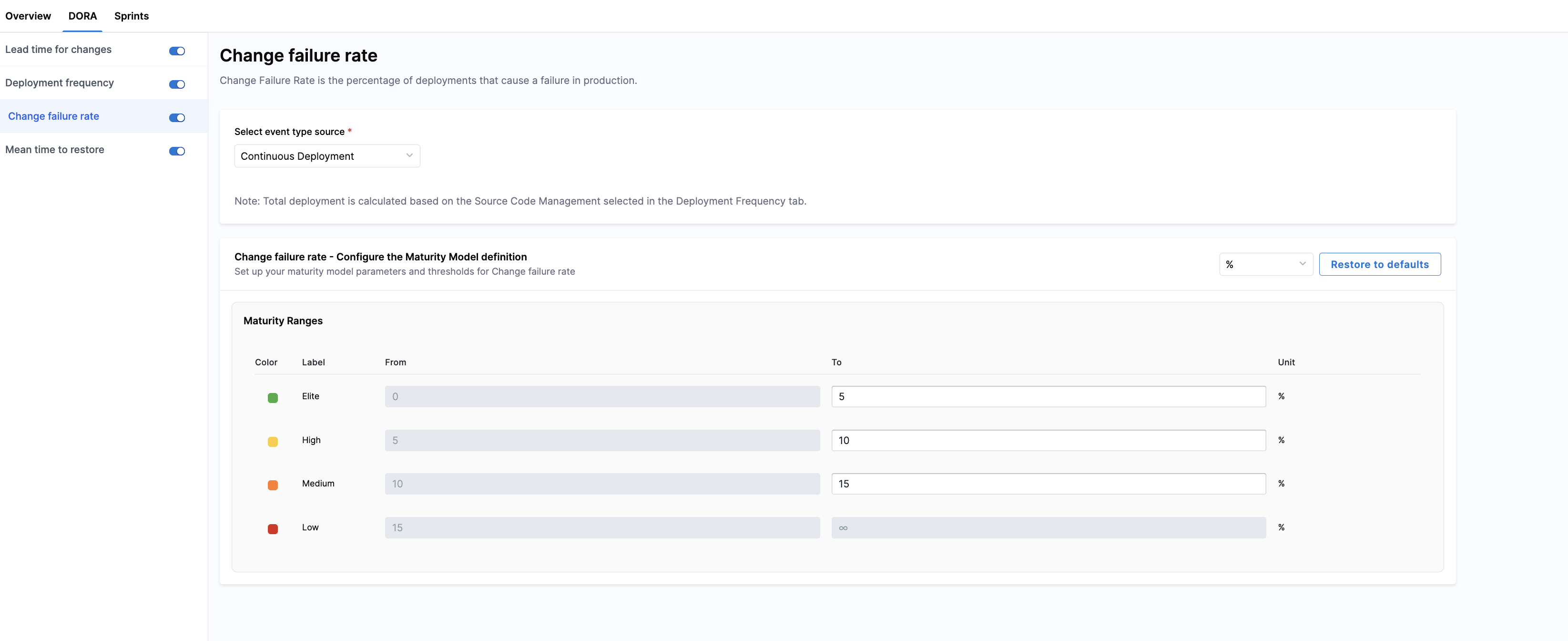The width and height of the screenshot is (1568, 641).
Task: Disable the Deployment frequency toggle
Action: 176,84
